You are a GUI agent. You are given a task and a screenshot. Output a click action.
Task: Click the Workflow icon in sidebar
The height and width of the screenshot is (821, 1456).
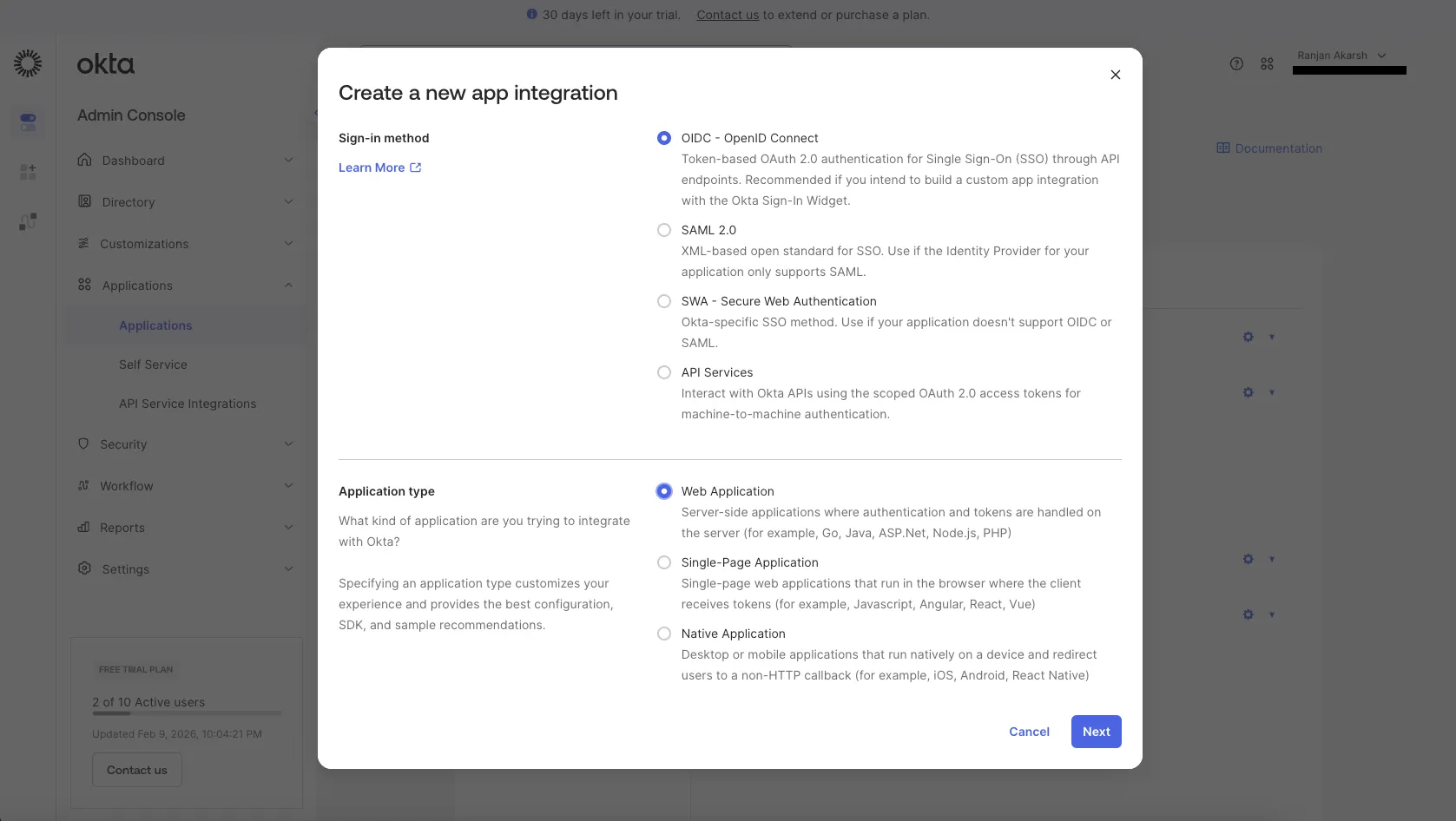coord(83,485)
